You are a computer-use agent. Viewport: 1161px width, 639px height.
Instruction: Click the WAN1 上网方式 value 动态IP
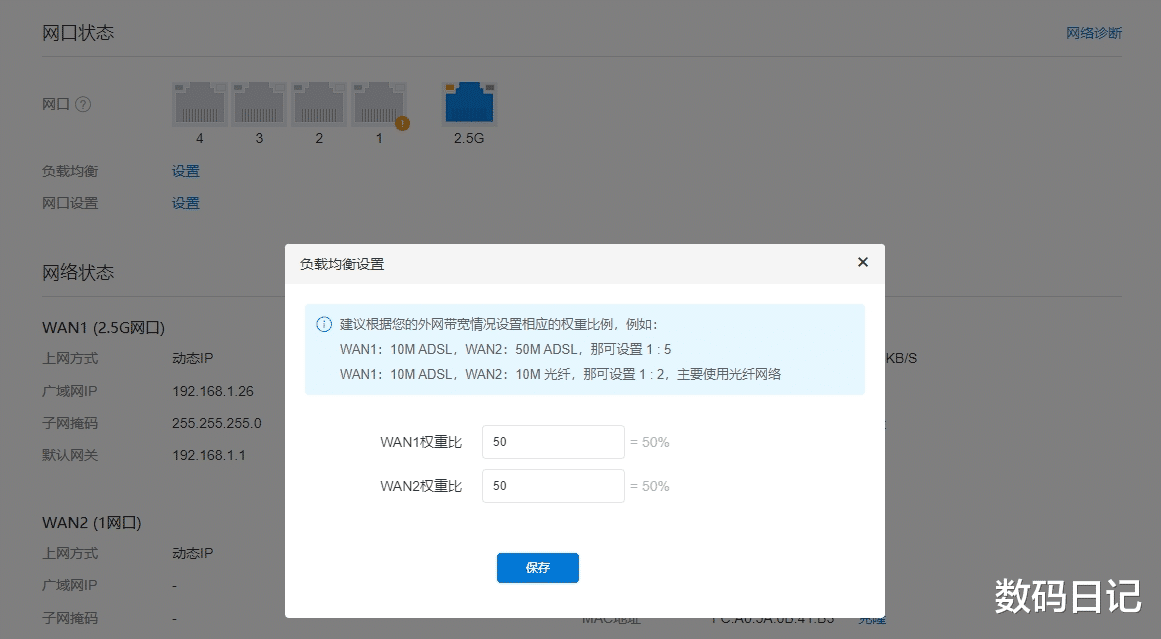[193, 358]
